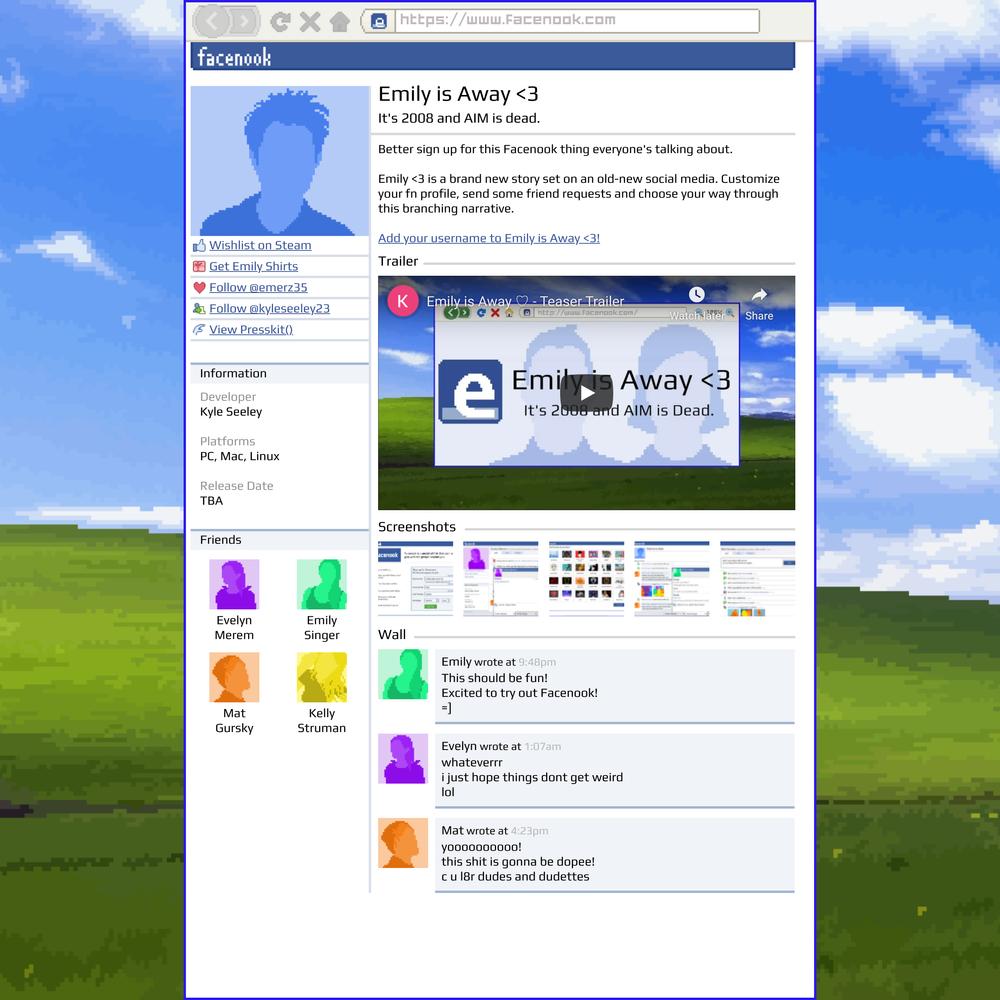The image size is (1000, 1000).
Task: Click the 9:48pm timestamp on Emily's post
Action: [x=537, y=662]
